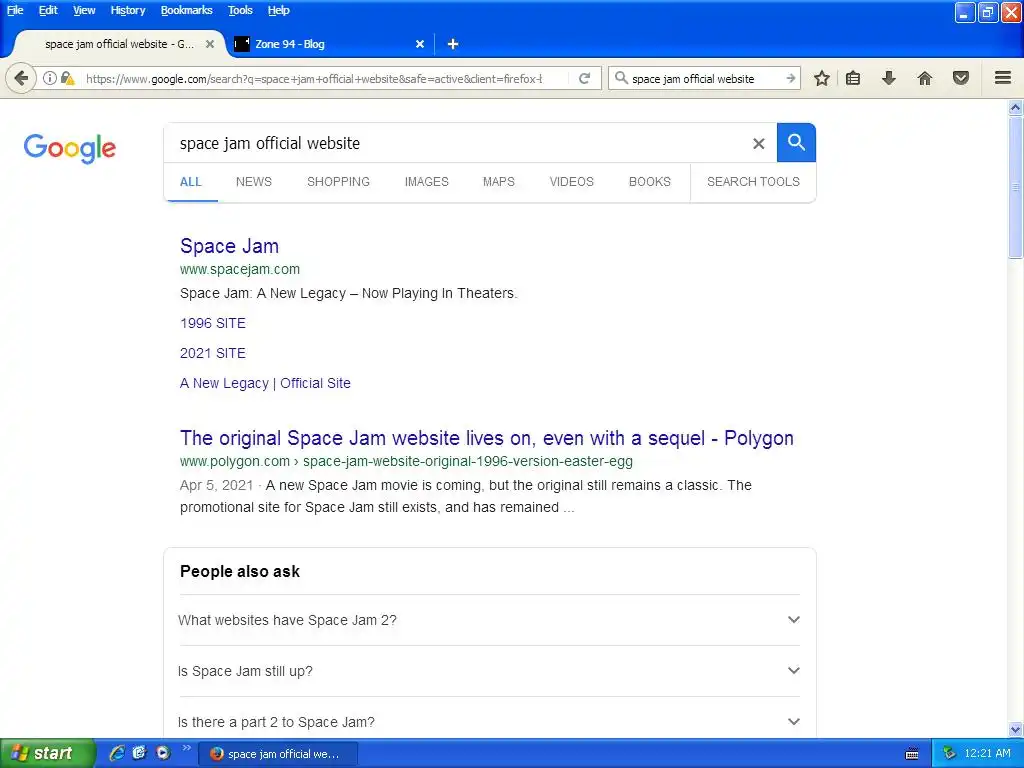Open SEARCH TOOLS options
1024x768 pixels.
coord(753,182)
